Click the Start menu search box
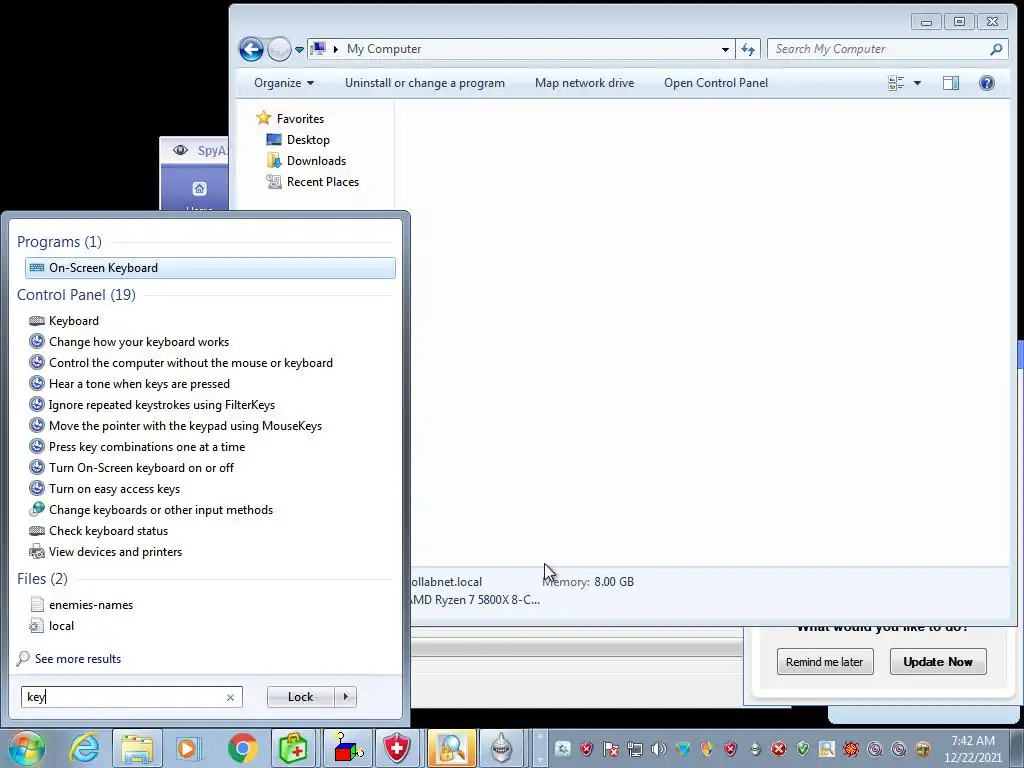 pyautogui.click(x=132, y=697)
